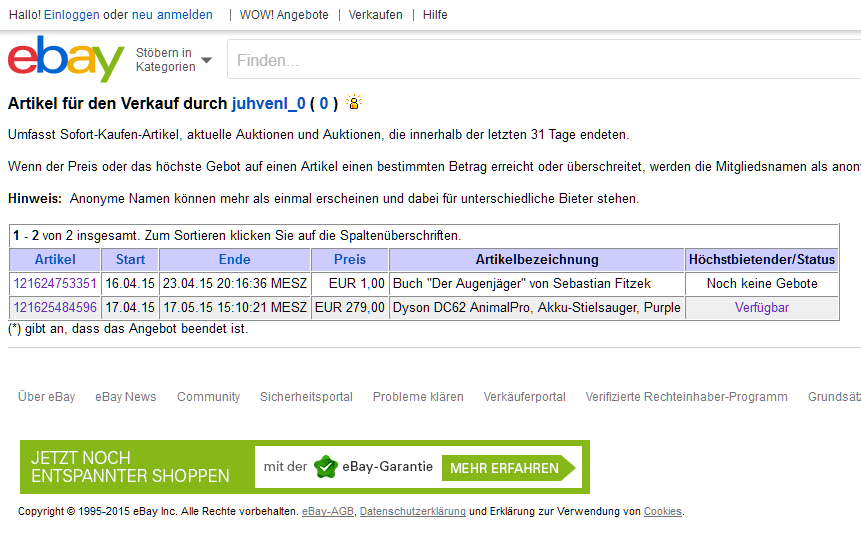Open item number 121625484596
Viewport: 861px width, 546px height.
(55, 308)
